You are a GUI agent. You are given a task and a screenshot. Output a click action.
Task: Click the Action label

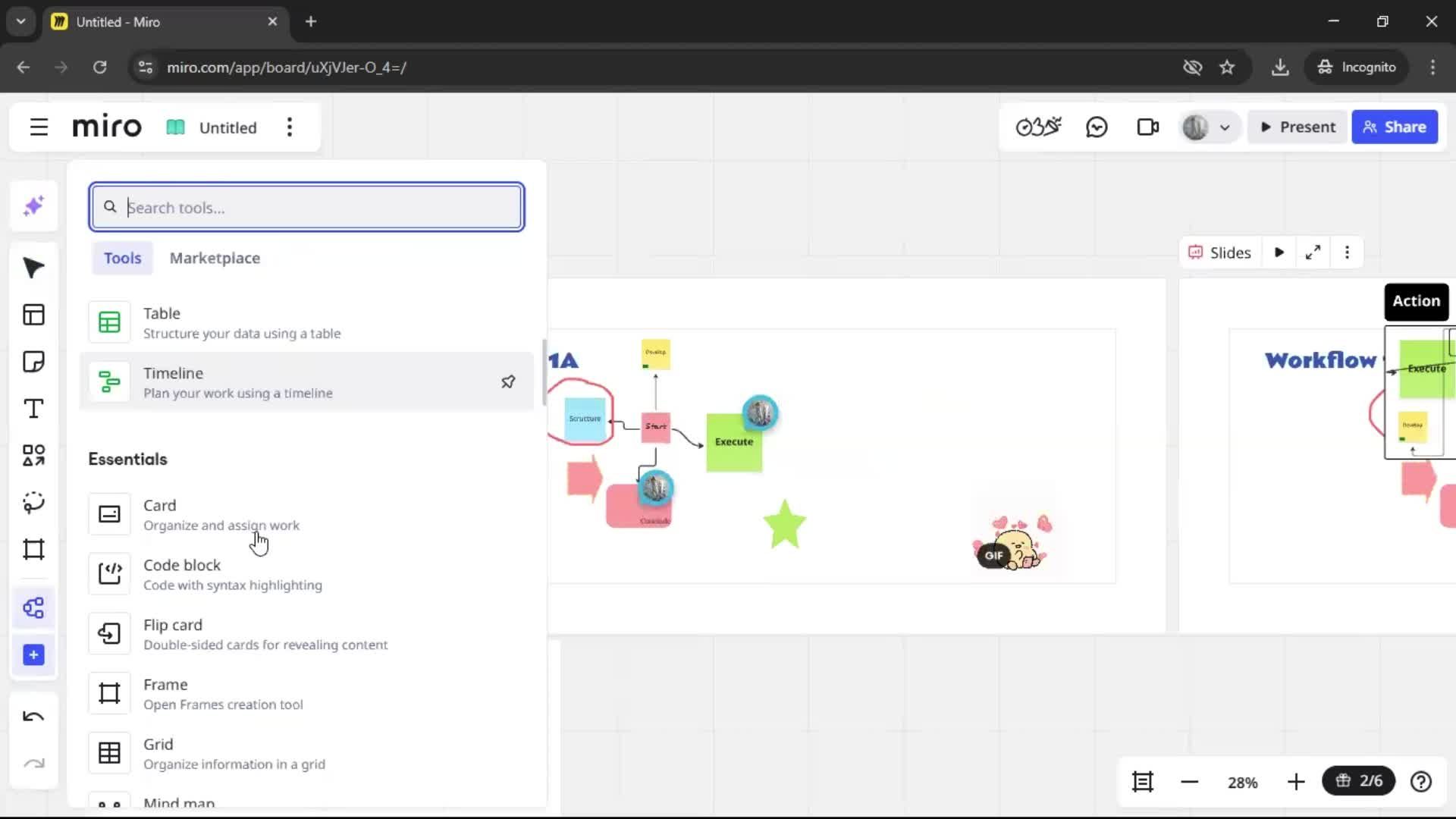[x=1417, y=301]
